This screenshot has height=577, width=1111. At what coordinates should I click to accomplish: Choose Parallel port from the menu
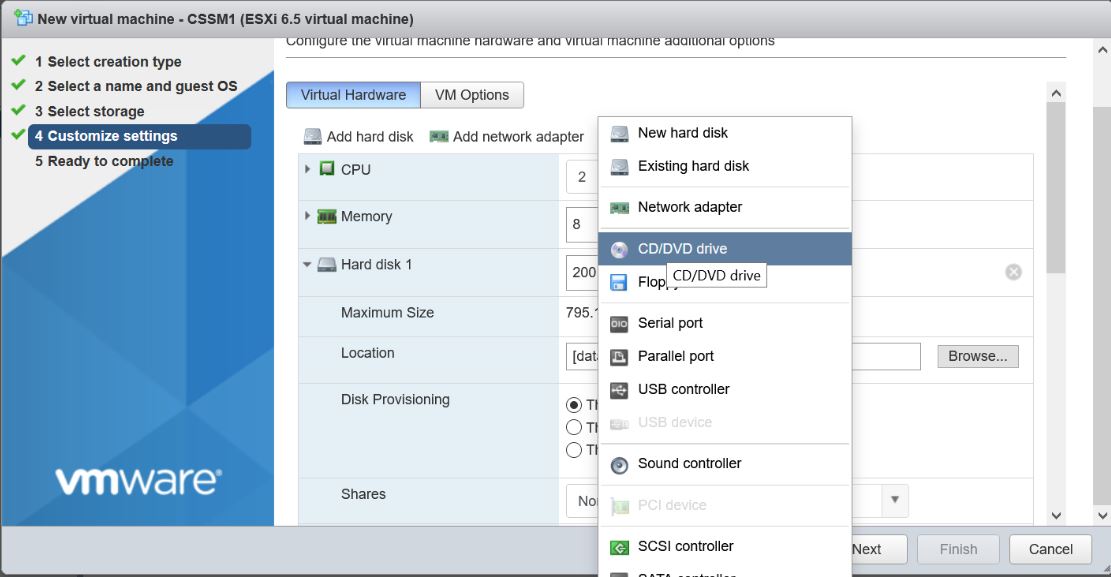(x=725, y=357)
